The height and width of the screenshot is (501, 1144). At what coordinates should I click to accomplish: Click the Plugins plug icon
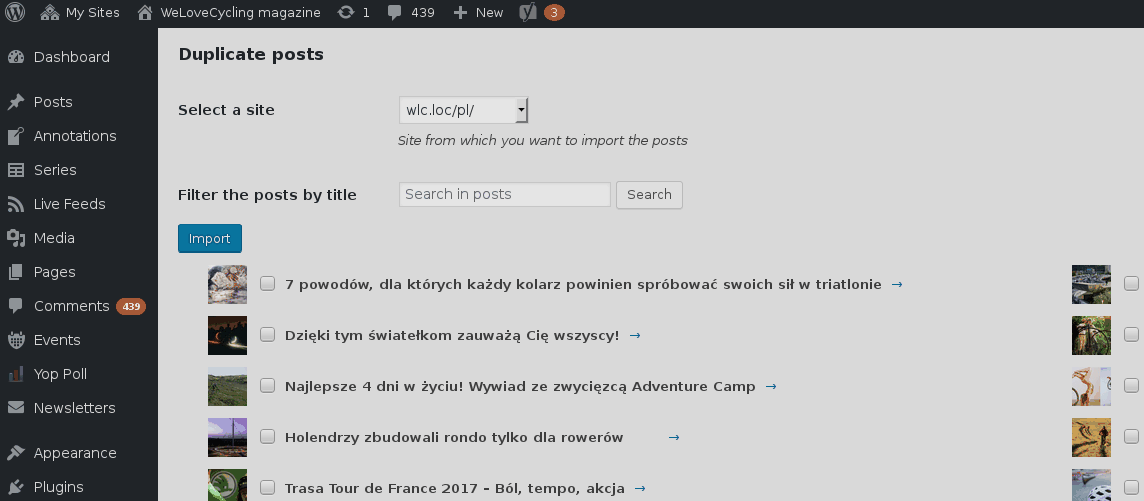tap(16, 487)
